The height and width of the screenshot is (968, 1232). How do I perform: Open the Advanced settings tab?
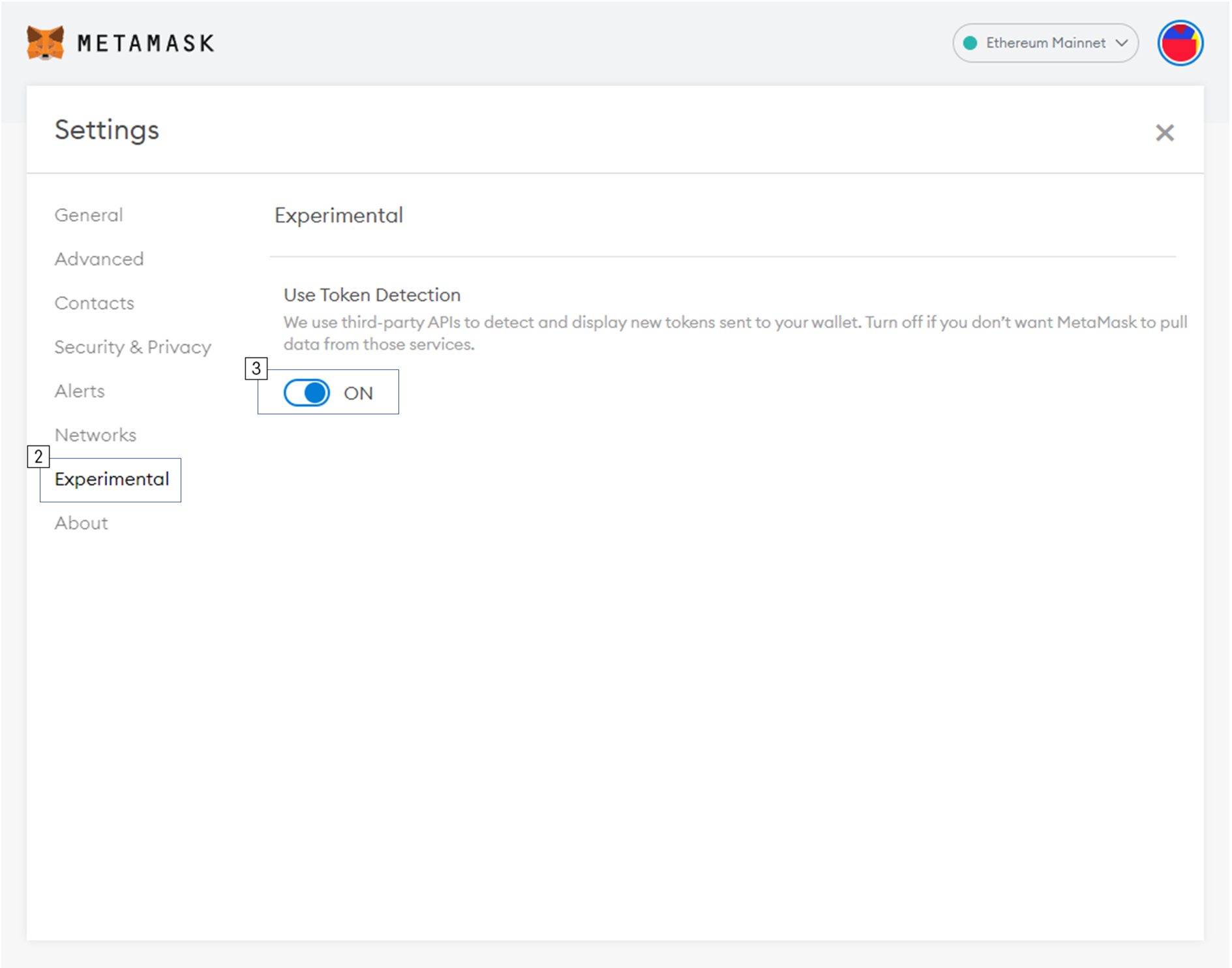[99, 259]
